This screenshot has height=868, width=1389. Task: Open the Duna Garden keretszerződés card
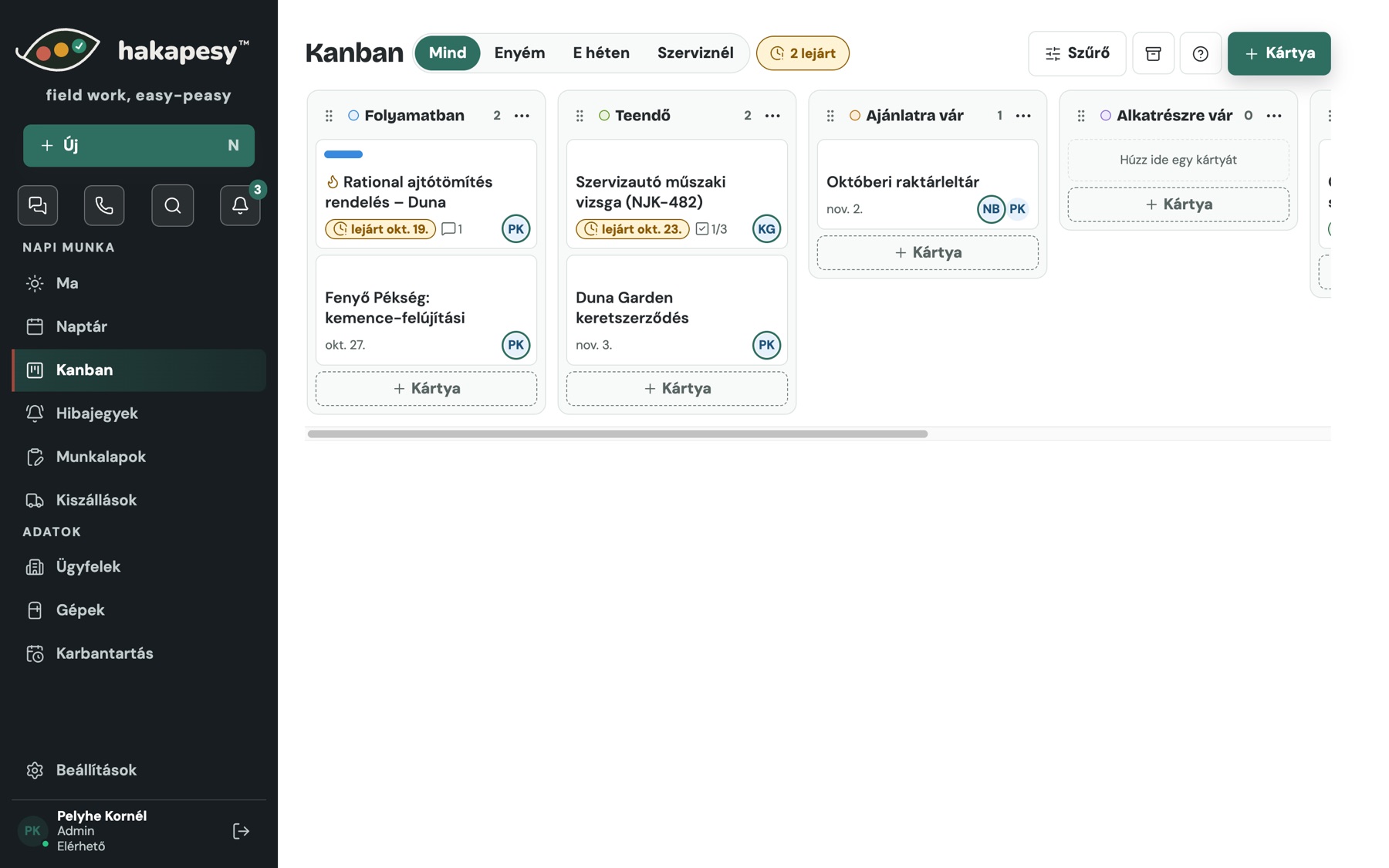tap(677, 310)
